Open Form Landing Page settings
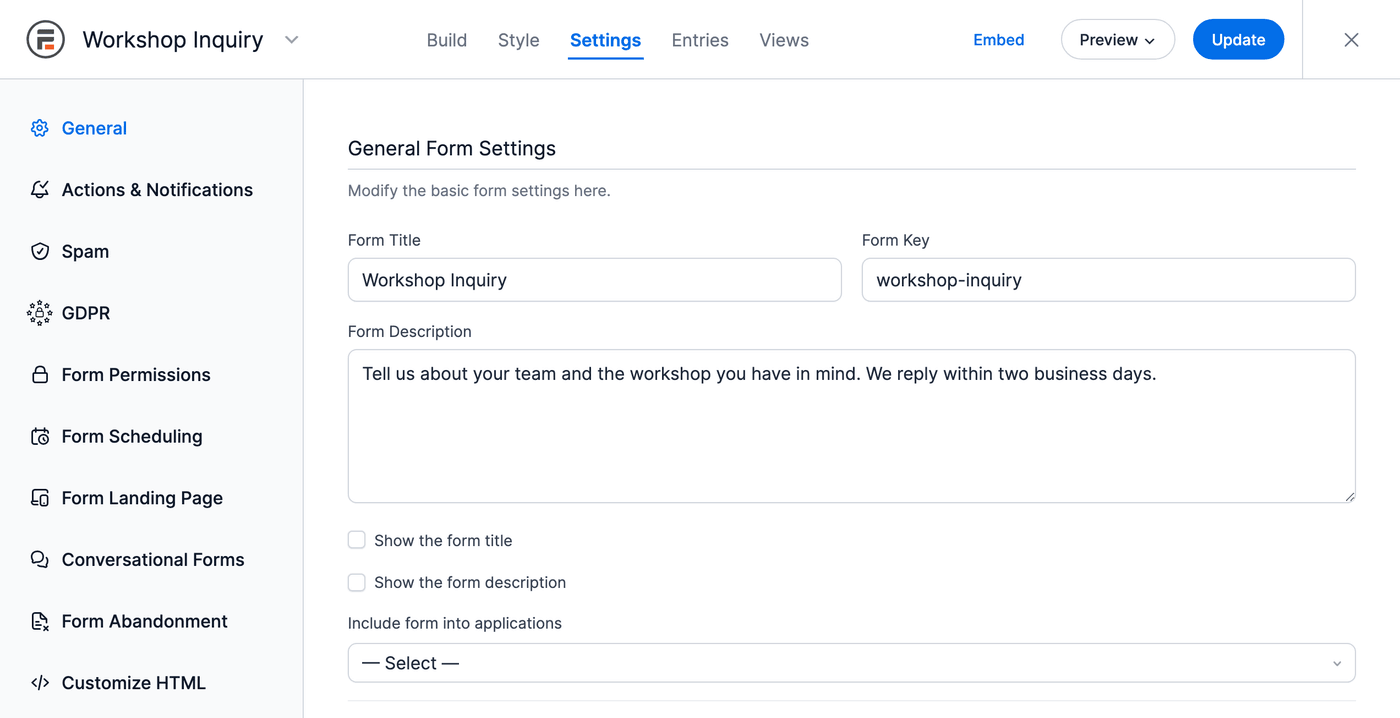The height and width of the screenshot is (718, 1400). click(x=142, y=498)
